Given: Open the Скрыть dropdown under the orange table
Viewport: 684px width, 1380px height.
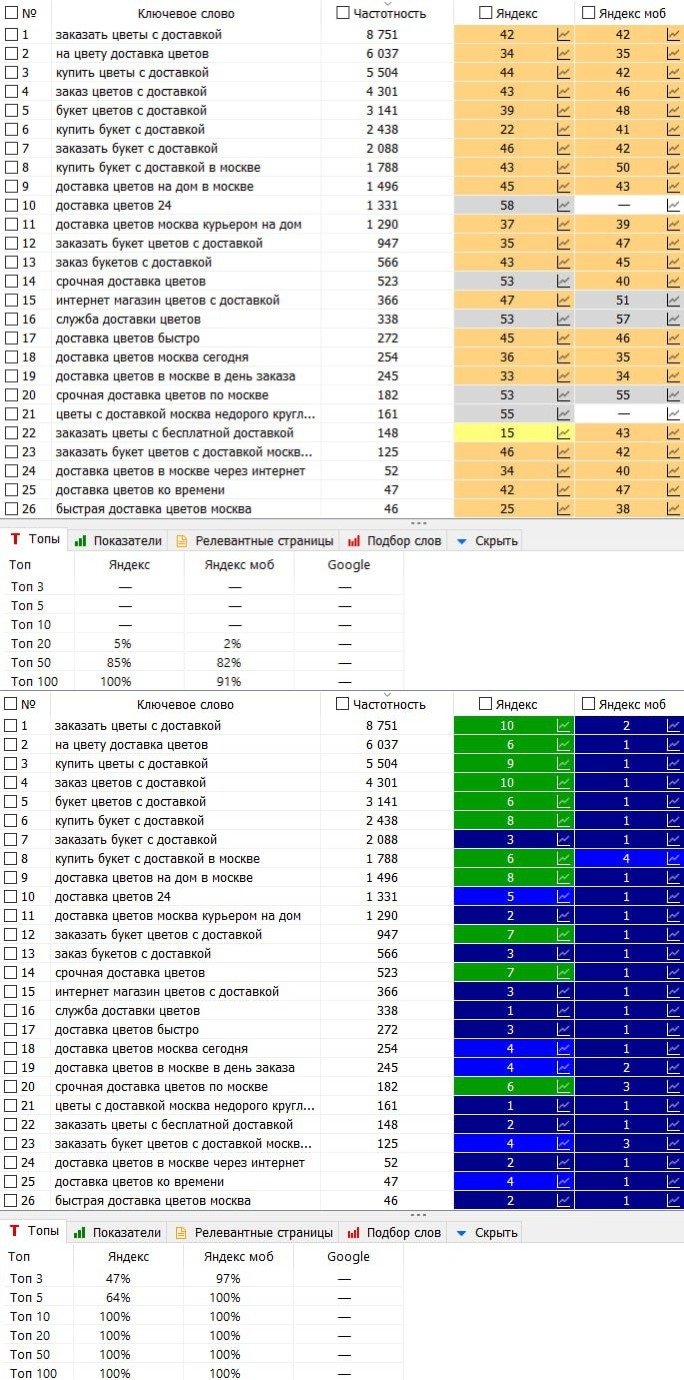Looking at the screenshot, I should point(486,541).
